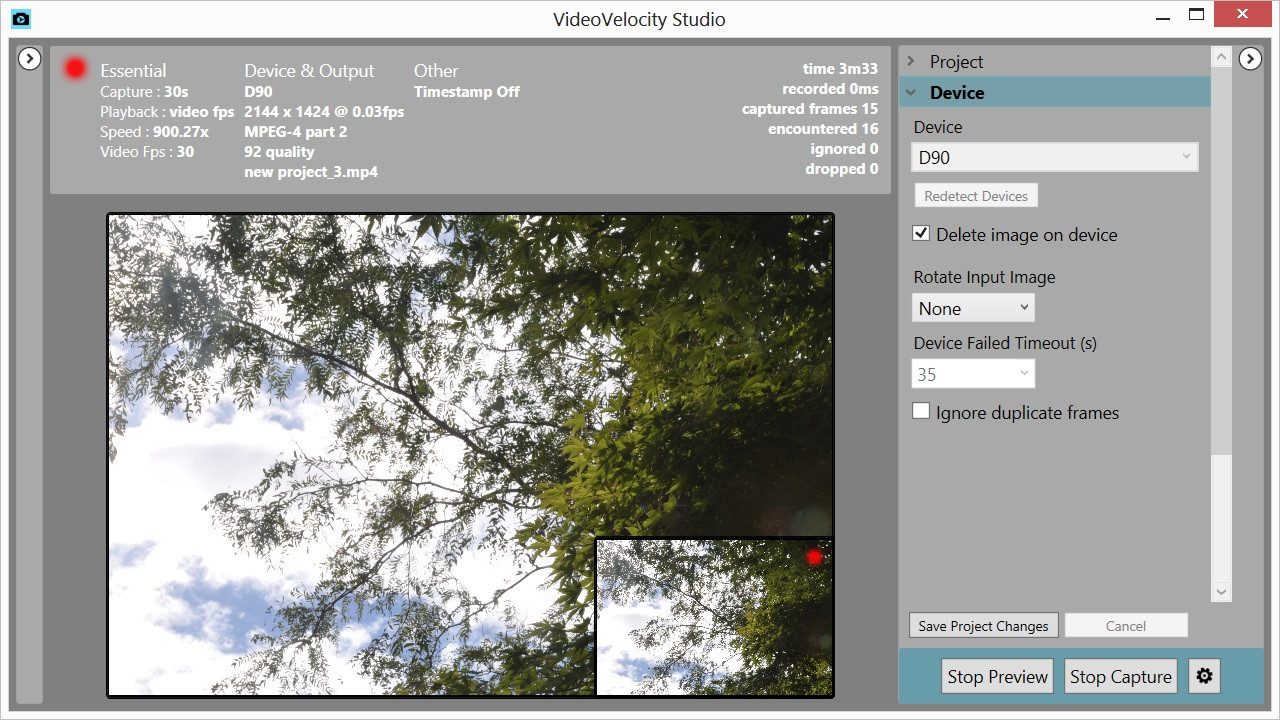Screen dimensions: 1280x720
Task: Click the Capture : 30s value
Action: coord(144,92)
